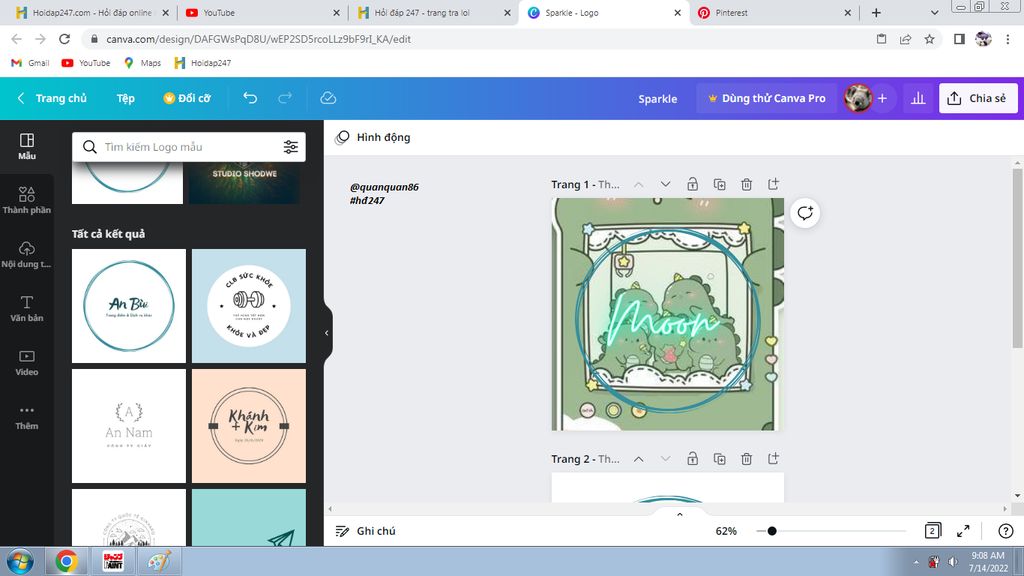This screenshot has height=576, width=1024.
Task: Reload the browser page
Action: (x=64, y=39)
